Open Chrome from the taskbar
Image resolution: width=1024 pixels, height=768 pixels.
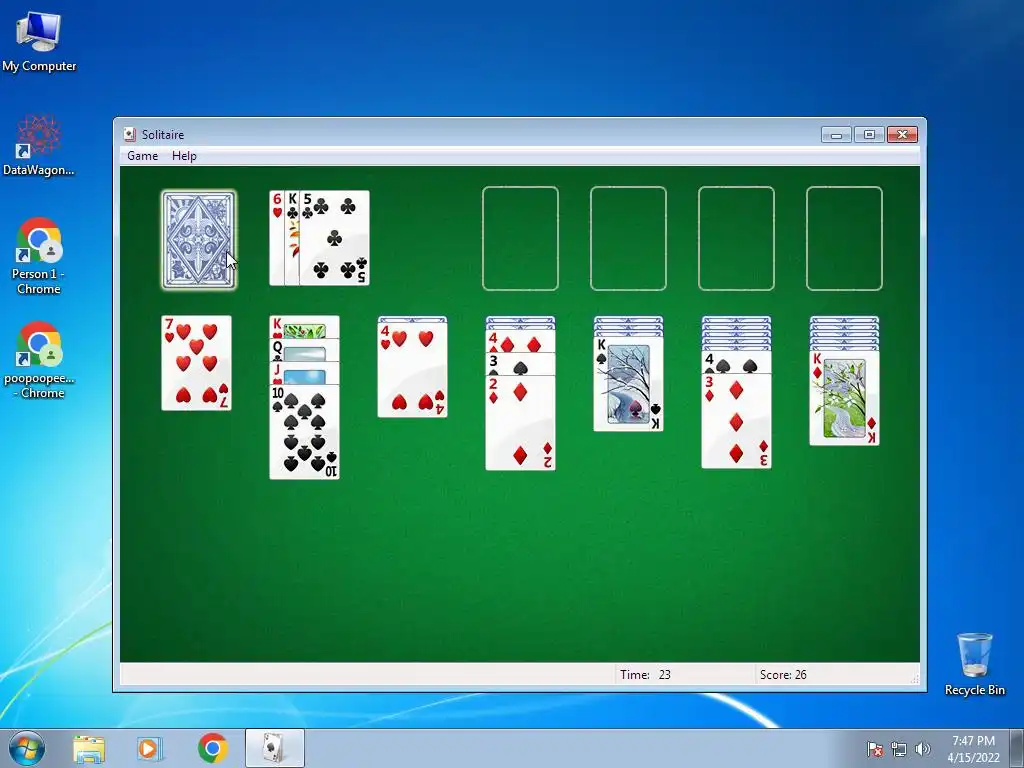point(212,748)
